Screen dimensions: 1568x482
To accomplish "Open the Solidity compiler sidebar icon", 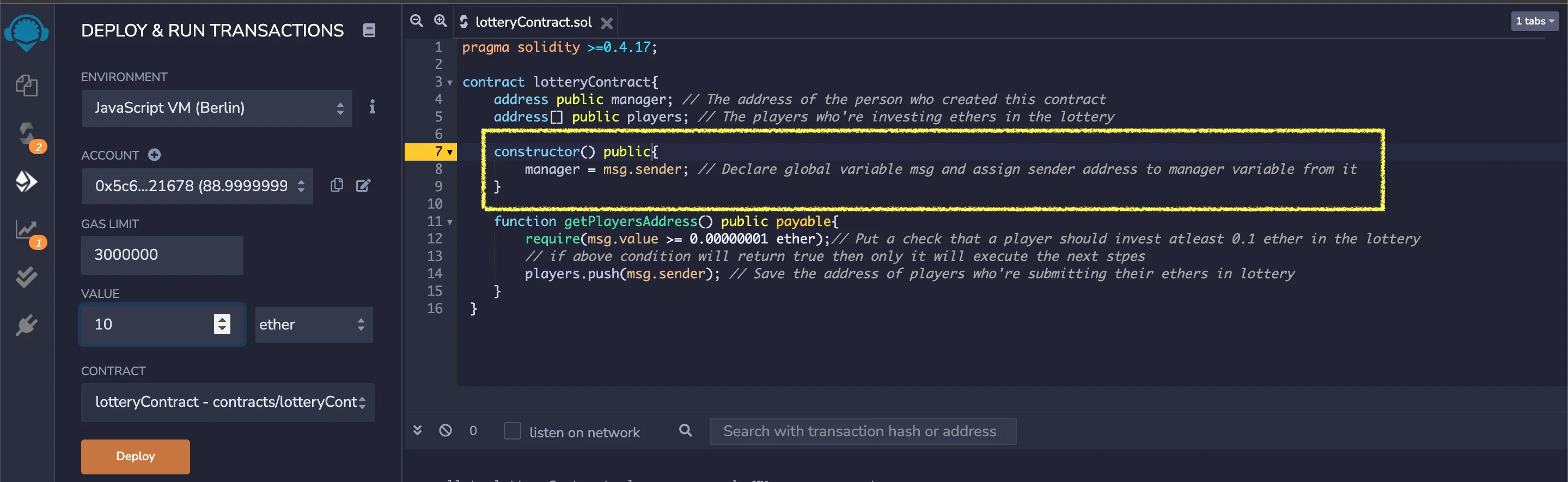I will (x=27, y=134).
